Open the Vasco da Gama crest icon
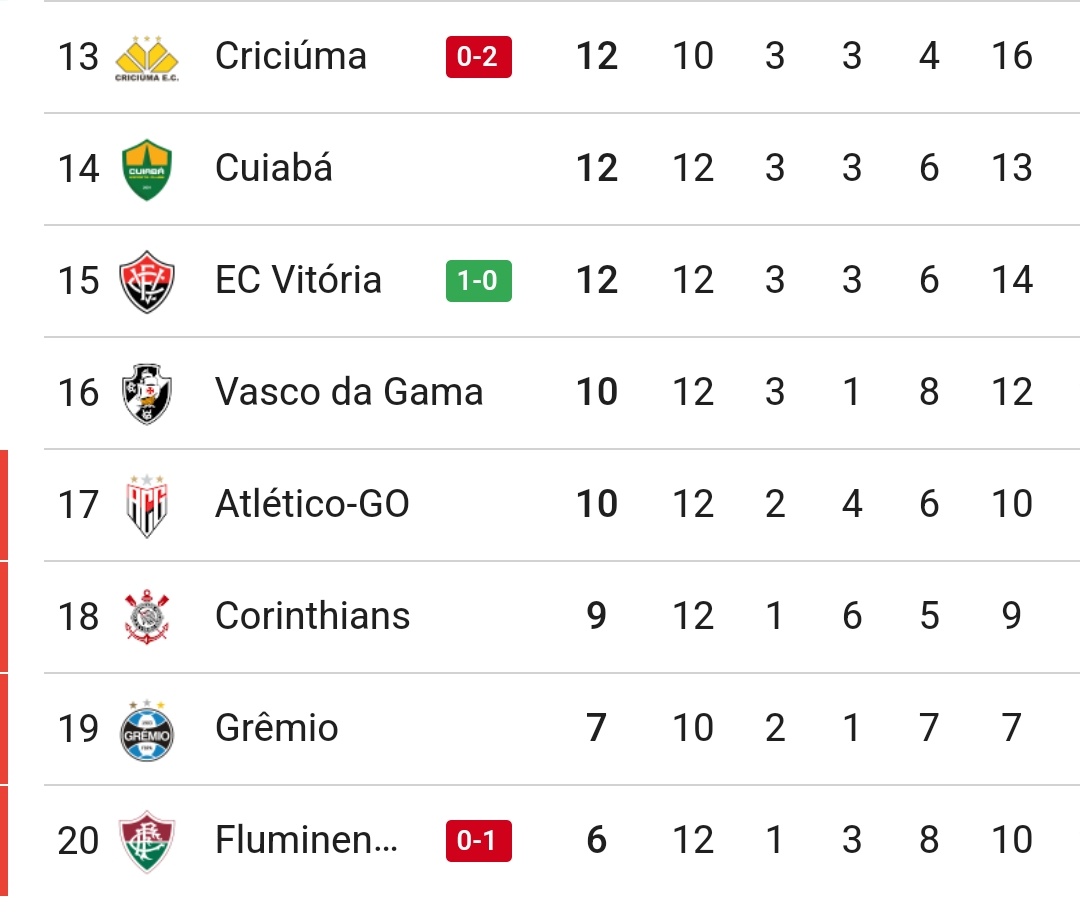Screen dimensions: 1080x917 click(x=147, y=393)
